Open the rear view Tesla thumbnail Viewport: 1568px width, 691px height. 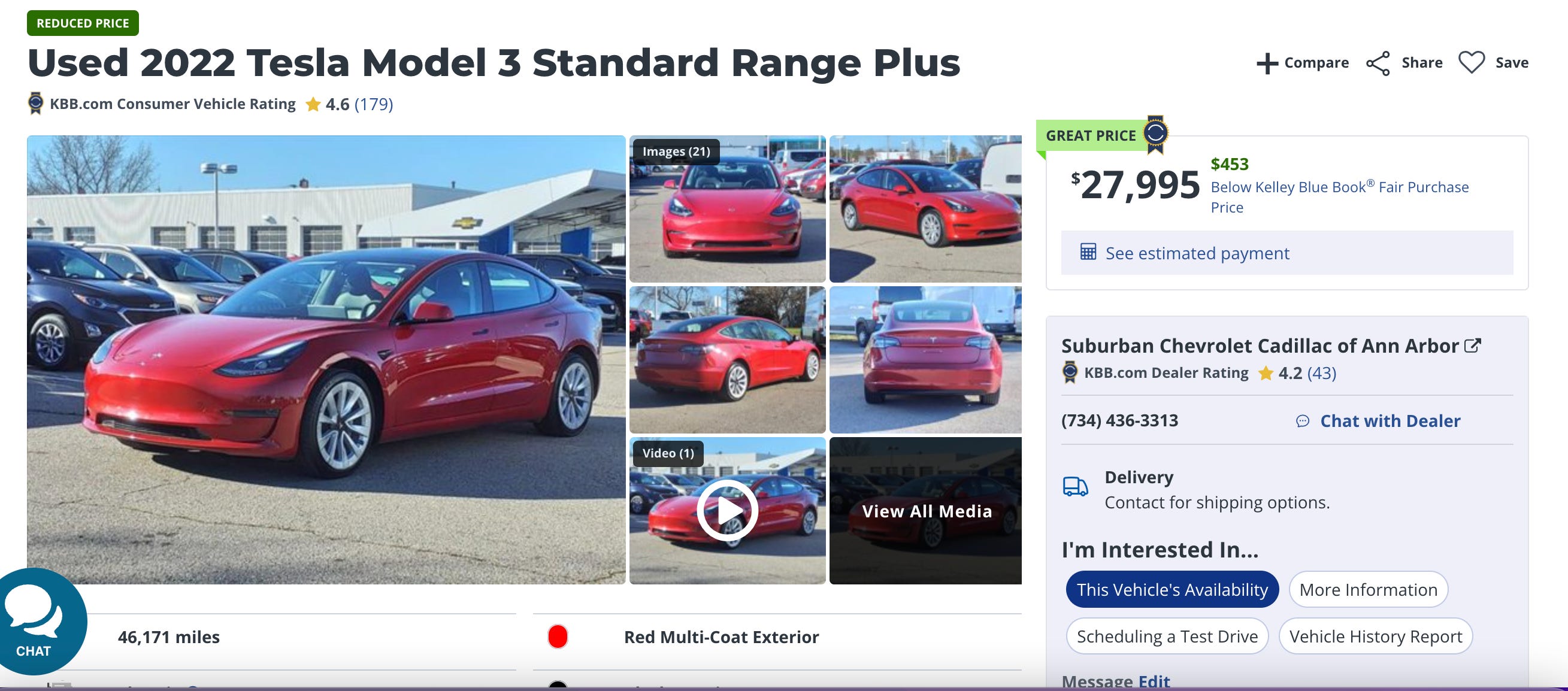coord(925,360)
